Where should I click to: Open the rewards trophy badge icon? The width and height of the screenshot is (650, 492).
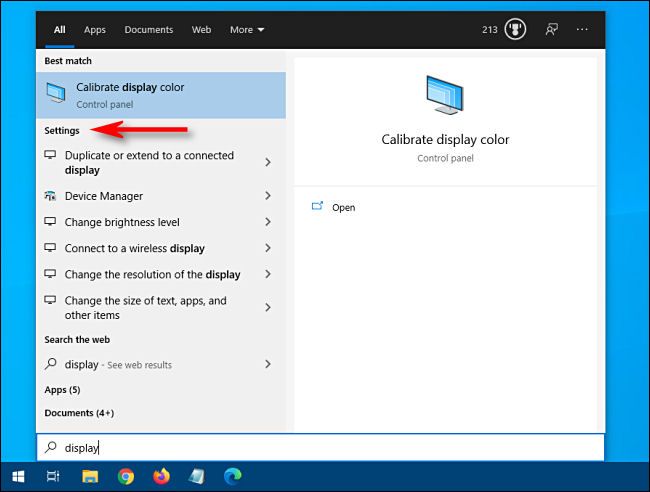515,29
